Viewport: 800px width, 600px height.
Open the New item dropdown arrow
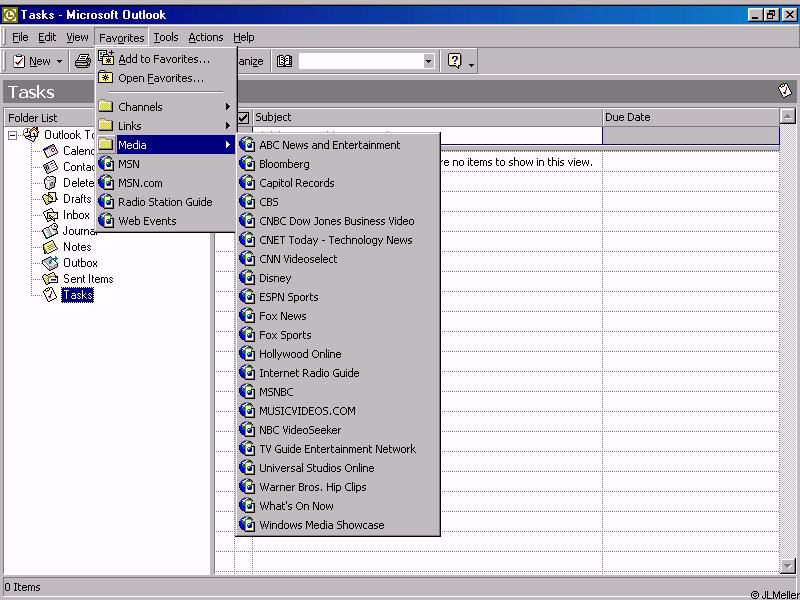point(59,61)
